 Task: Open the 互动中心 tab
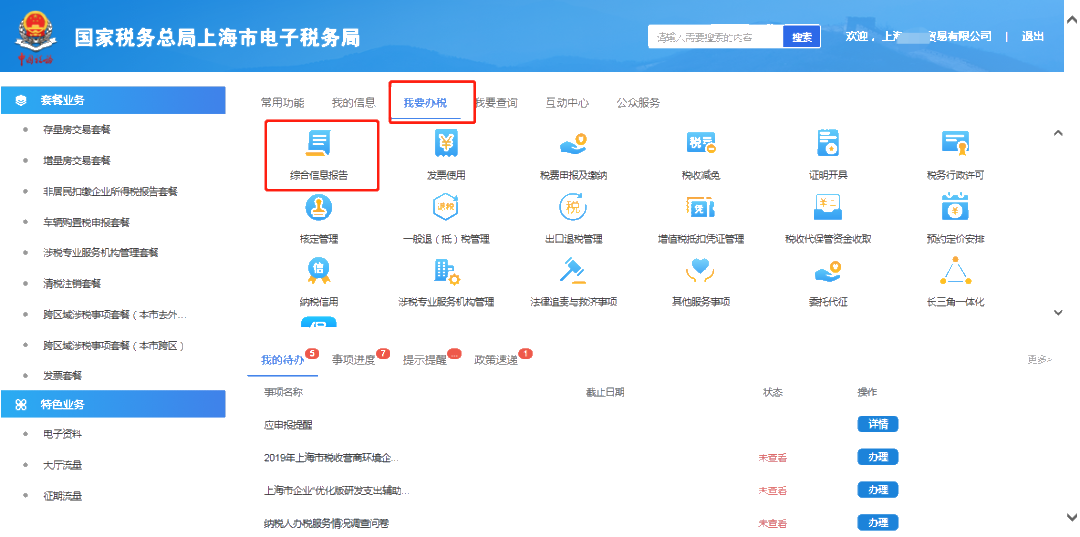567,103
